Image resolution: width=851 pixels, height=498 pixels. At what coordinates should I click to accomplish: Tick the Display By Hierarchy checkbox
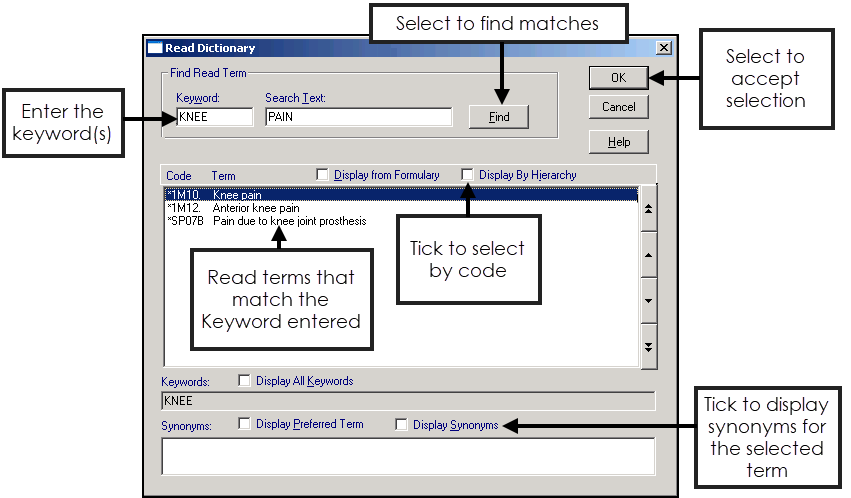click(x=467, y=175)
